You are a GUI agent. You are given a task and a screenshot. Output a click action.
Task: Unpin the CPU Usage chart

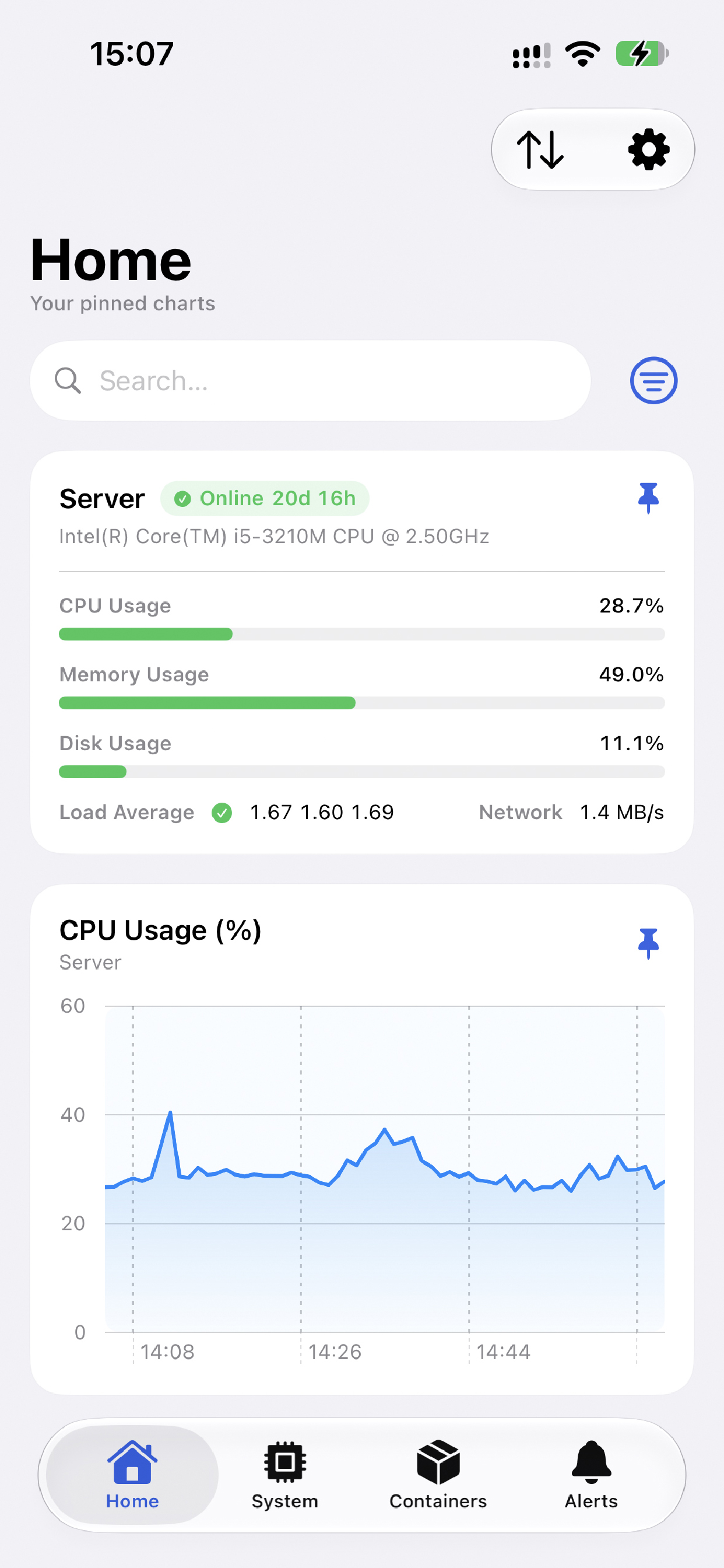[649, 944]
